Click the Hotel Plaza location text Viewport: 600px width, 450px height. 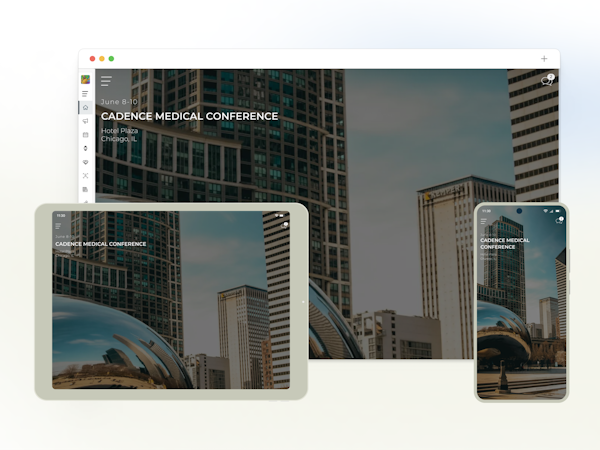[x=119, y=130]
